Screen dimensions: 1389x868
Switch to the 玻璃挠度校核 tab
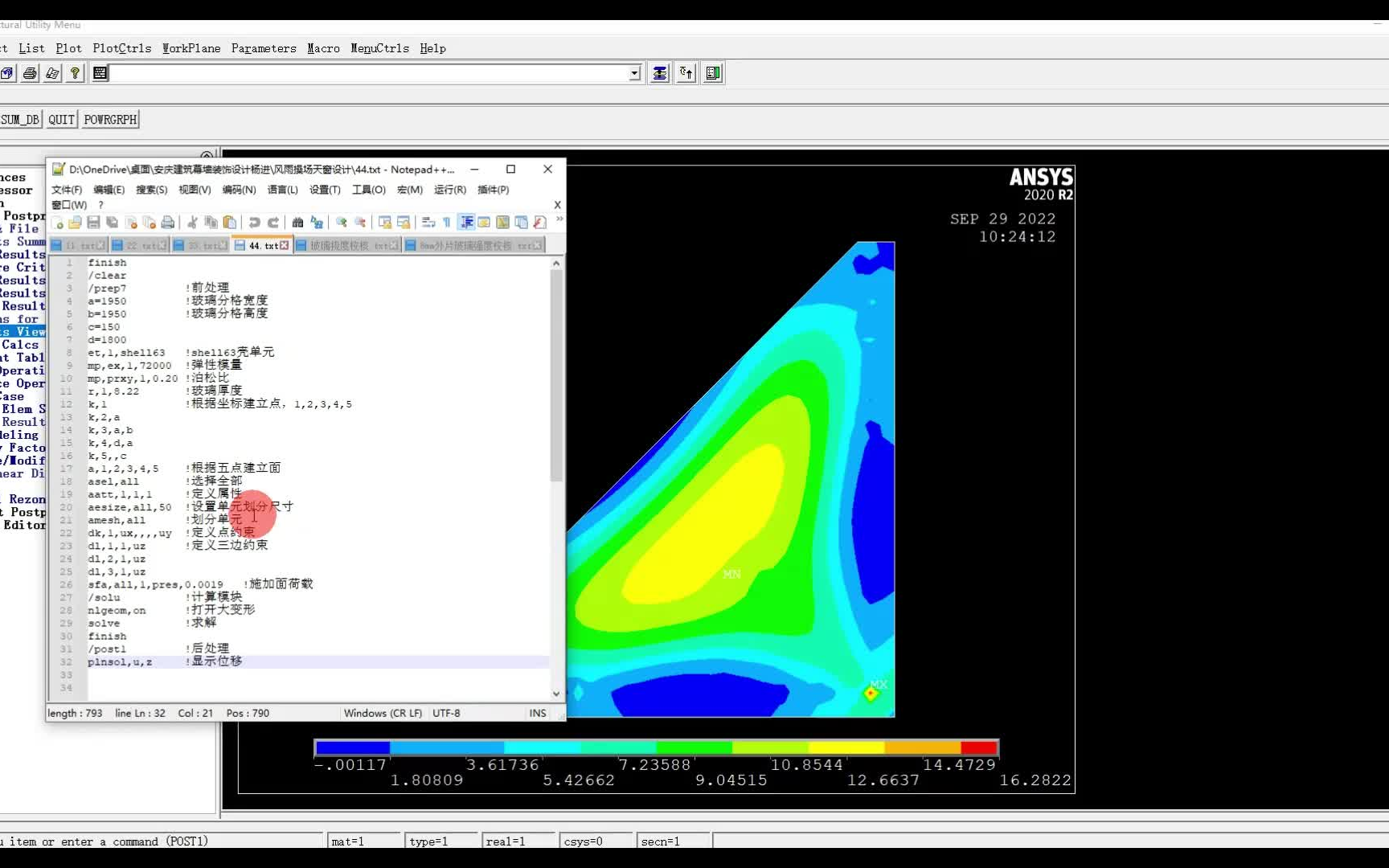(x=347, y=245)
